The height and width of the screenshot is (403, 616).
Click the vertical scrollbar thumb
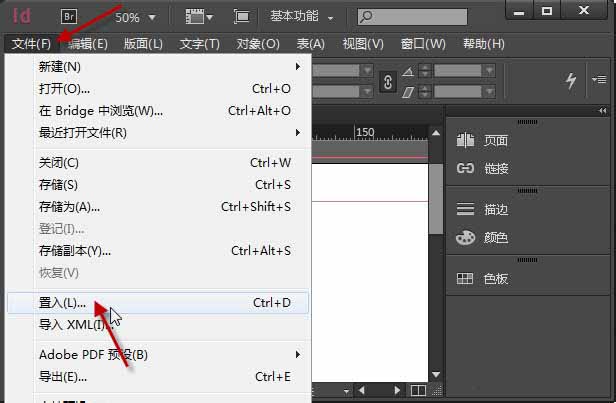[x=436, y=199]
